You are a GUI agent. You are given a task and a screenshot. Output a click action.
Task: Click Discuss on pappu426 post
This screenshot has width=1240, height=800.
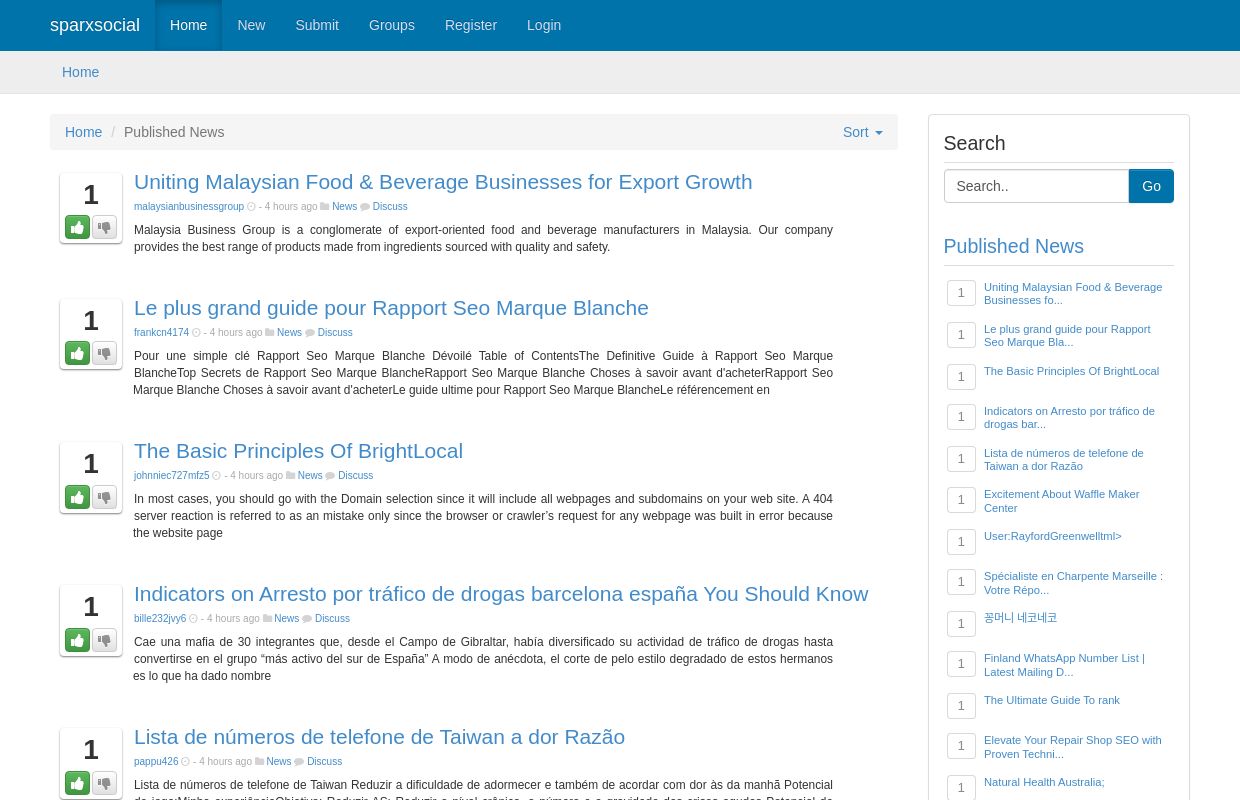point(324,762)
